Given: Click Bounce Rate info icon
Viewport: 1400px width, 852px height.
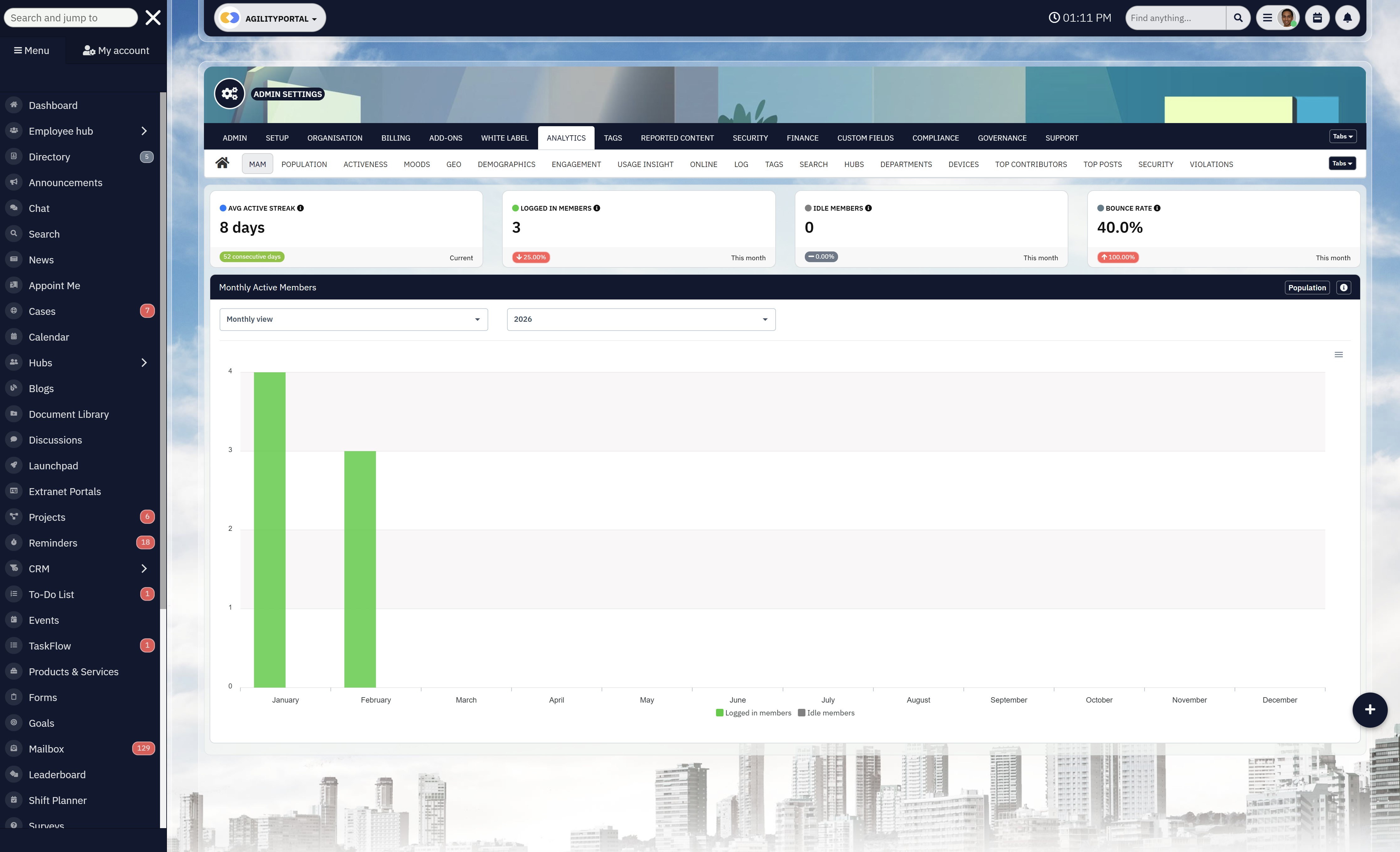Looking at the screenshot, I should click(1157, 208).
